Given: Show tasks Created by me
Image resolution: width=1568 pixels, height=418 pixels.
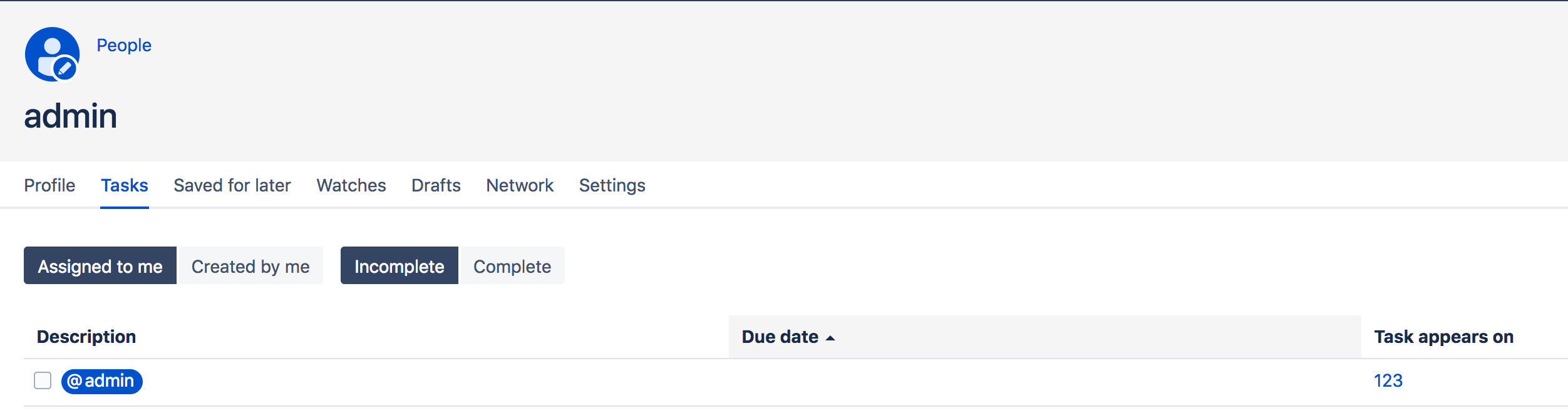Looking at the screenshot, I should click(250, 265).
